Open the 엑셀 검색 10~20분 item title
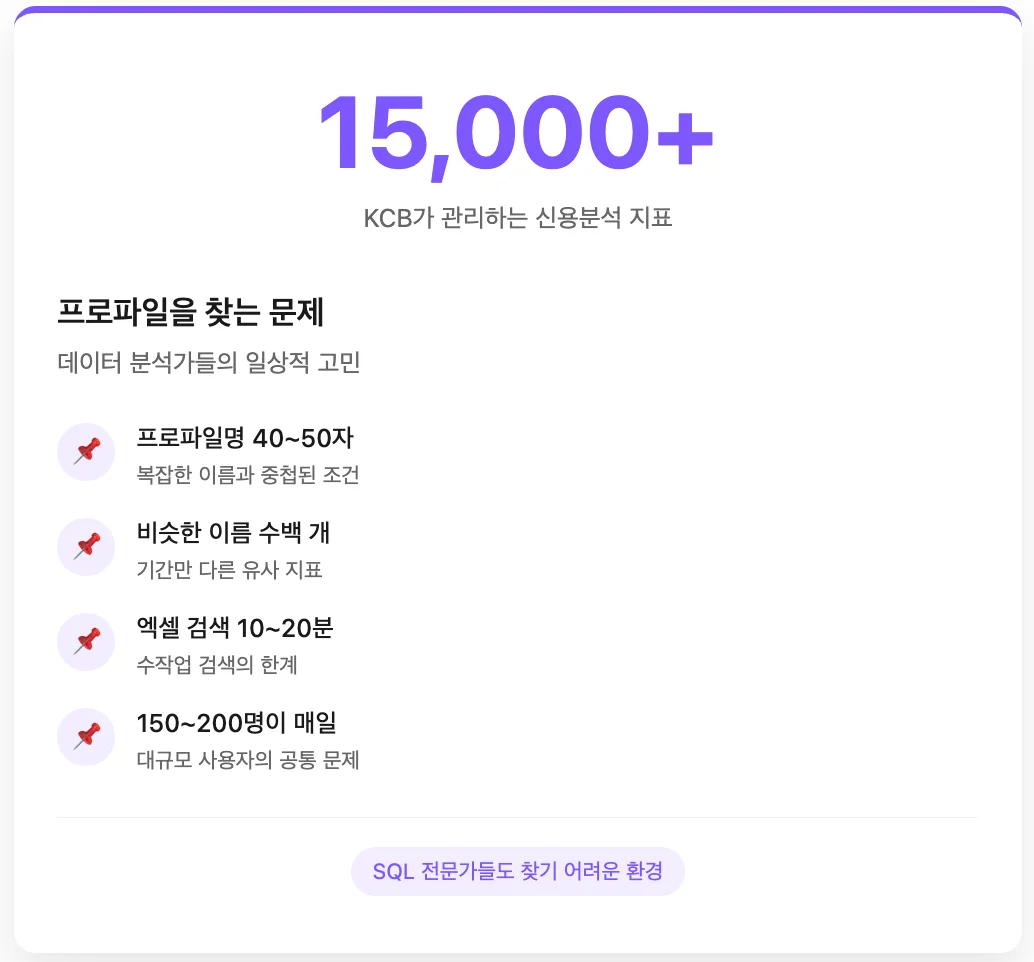This screenshot has width=1034, height=962. 234,628
